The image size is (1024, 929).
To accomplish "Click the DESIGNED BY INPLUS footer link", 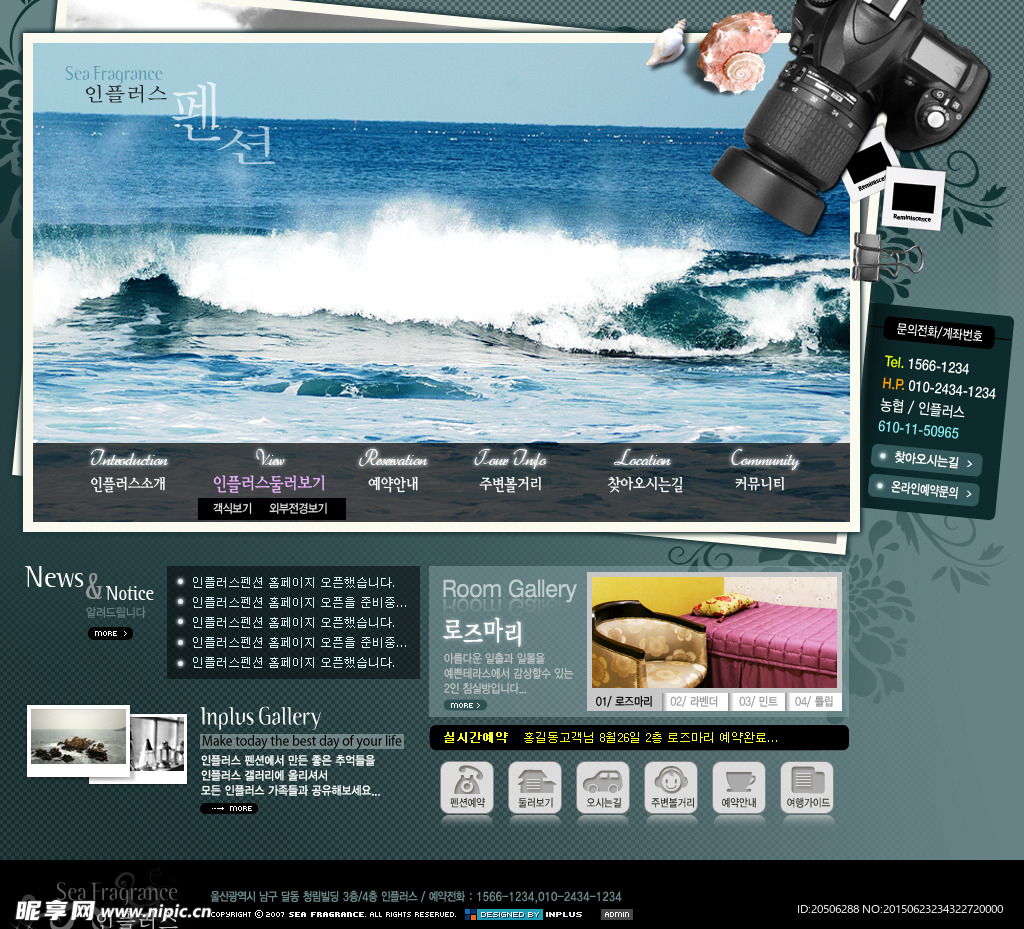I will pyautogui.click(x=524, y=915).
